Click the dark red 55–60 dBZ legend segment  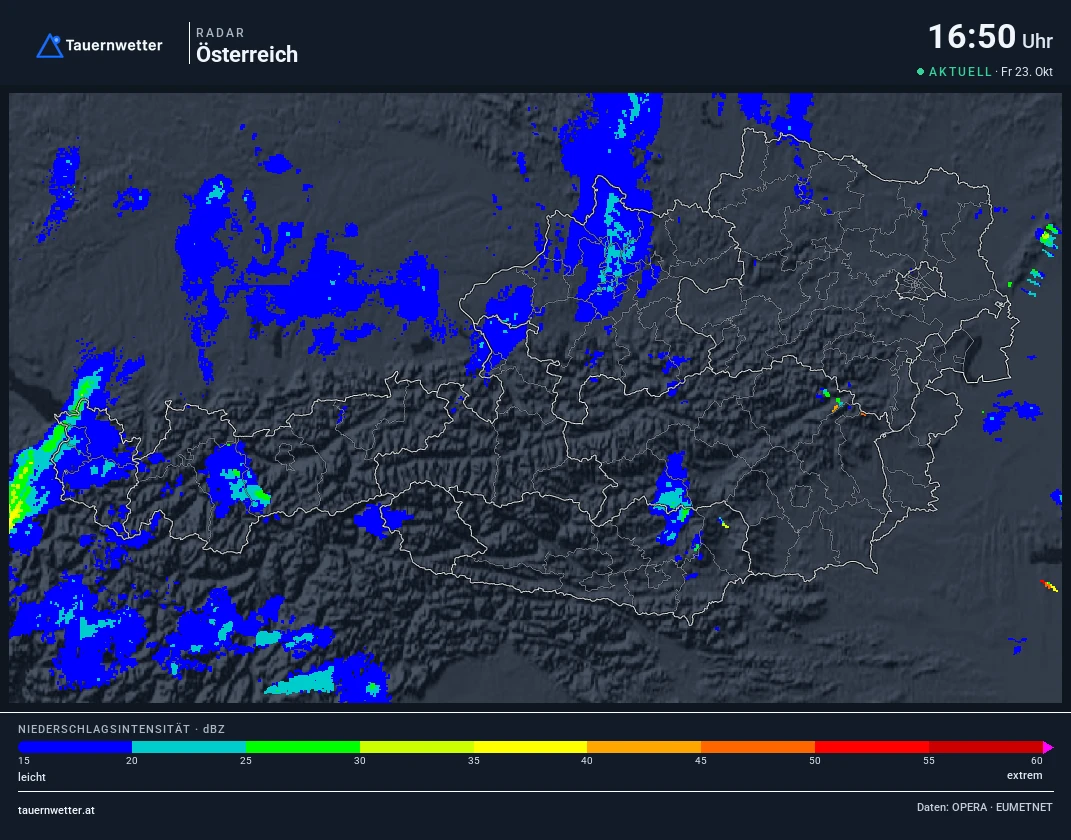pyautogui.click(x=986, y=747)
